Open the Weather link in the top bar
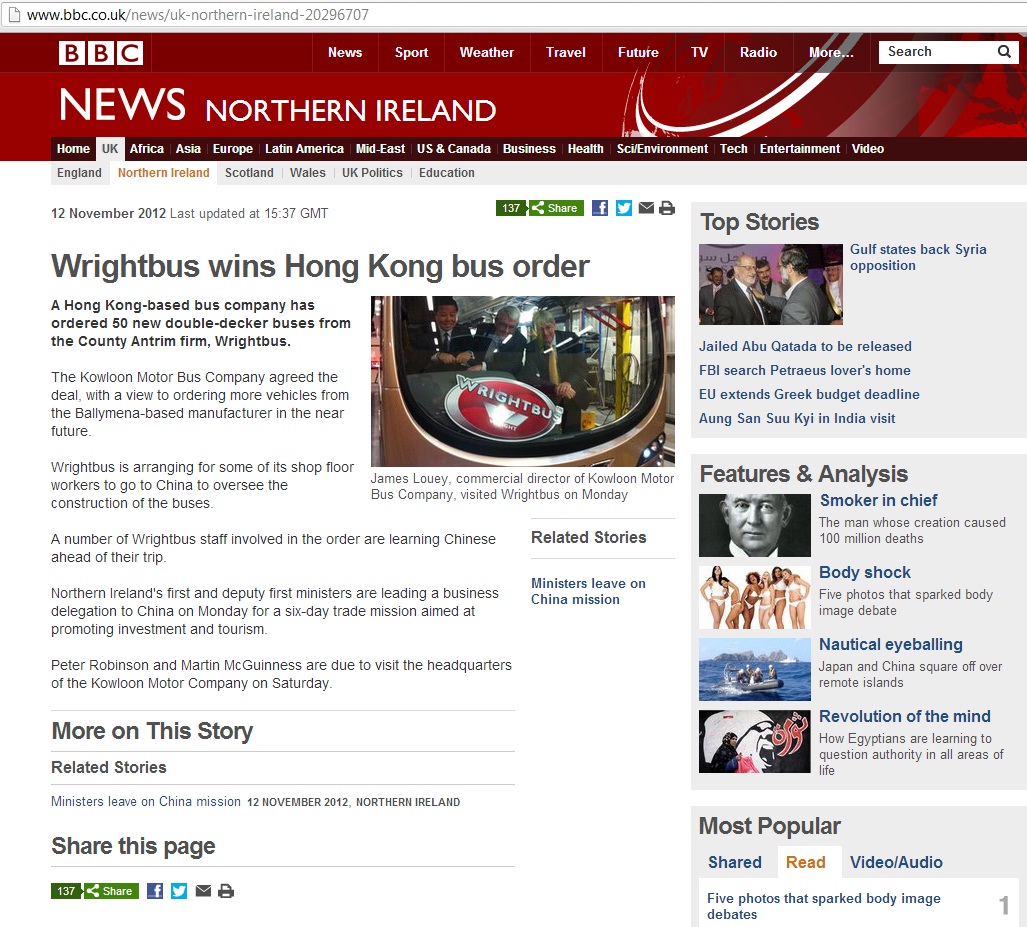Screen dimensions: 1027x927 point(487,53)
